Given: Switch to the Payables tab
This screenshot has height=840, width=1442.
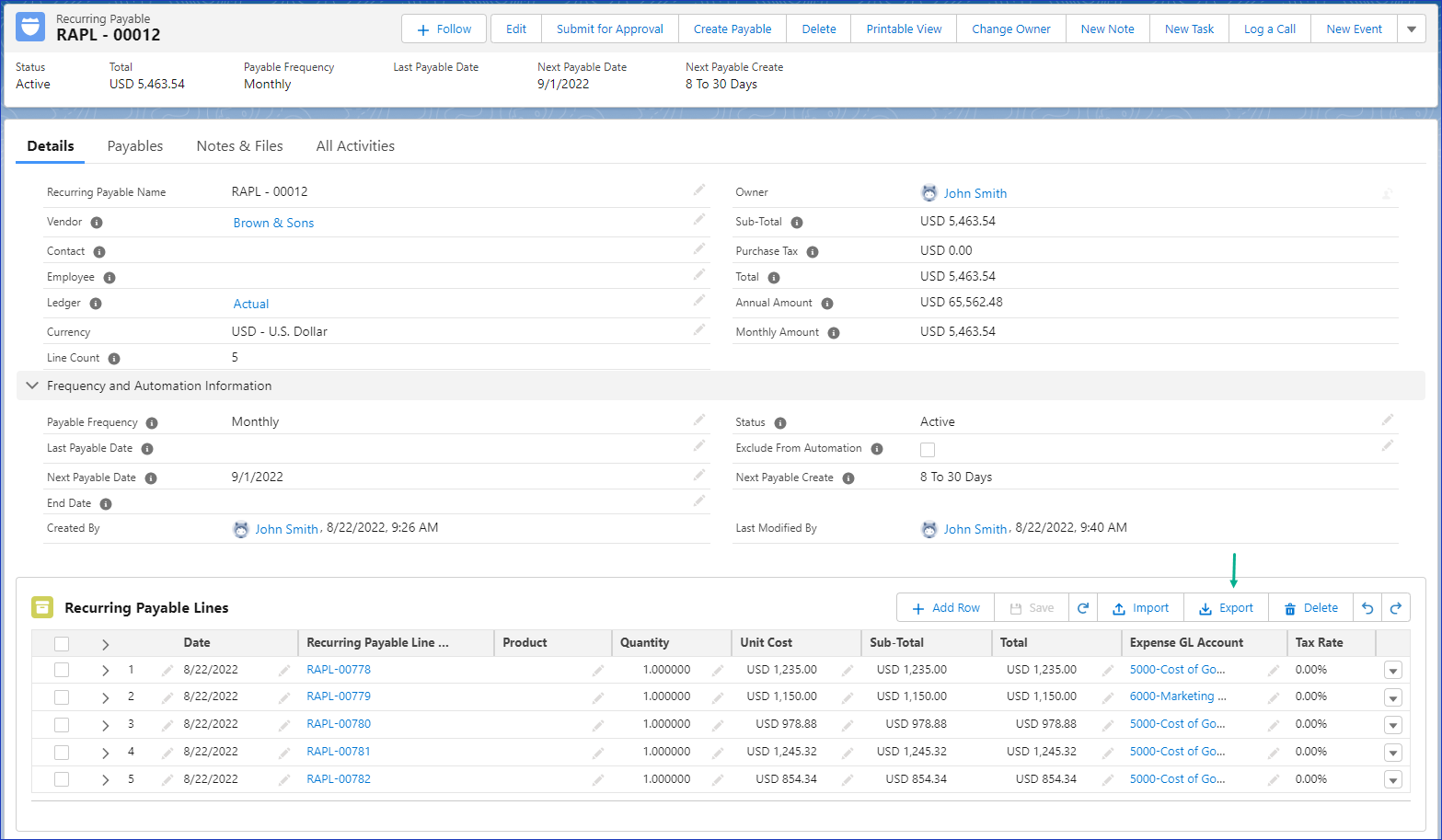Looking at the screenshot, I should pyautogui.click(x=134, y=145).
